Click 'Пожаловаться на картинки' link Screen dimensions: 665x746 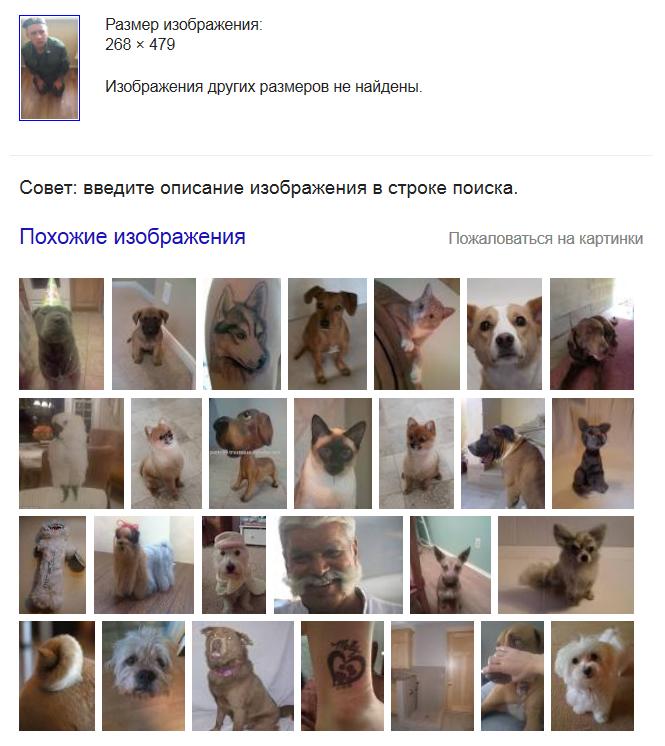(x=546, y=238)
